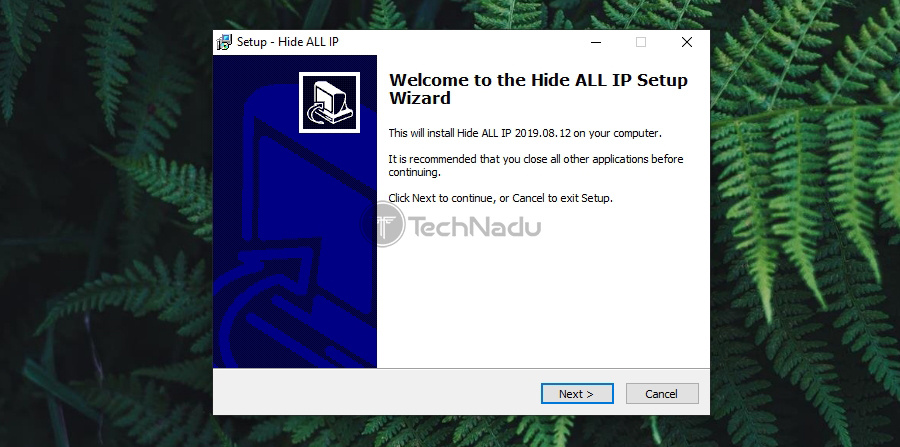Click the Welcome to Setup Wizard heading
Screen dimensions: 900x447
click(538, 89)
